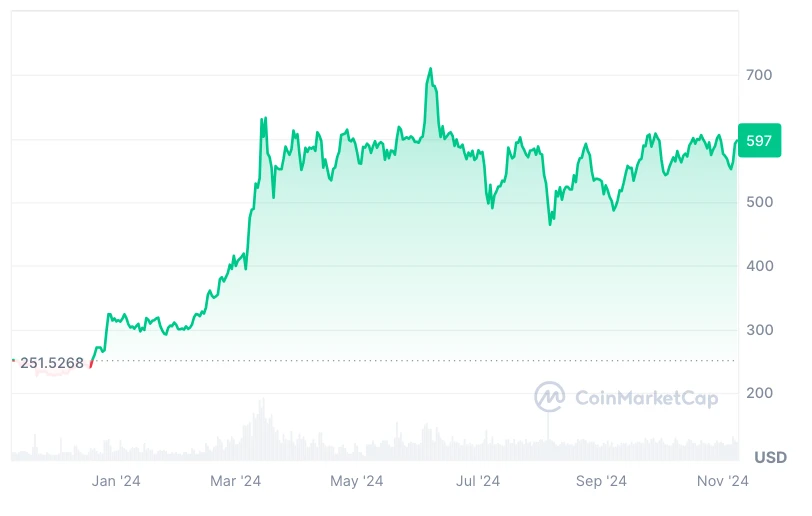
Task: Select the Mar '24 date label
Action: (x=236, y=481)
